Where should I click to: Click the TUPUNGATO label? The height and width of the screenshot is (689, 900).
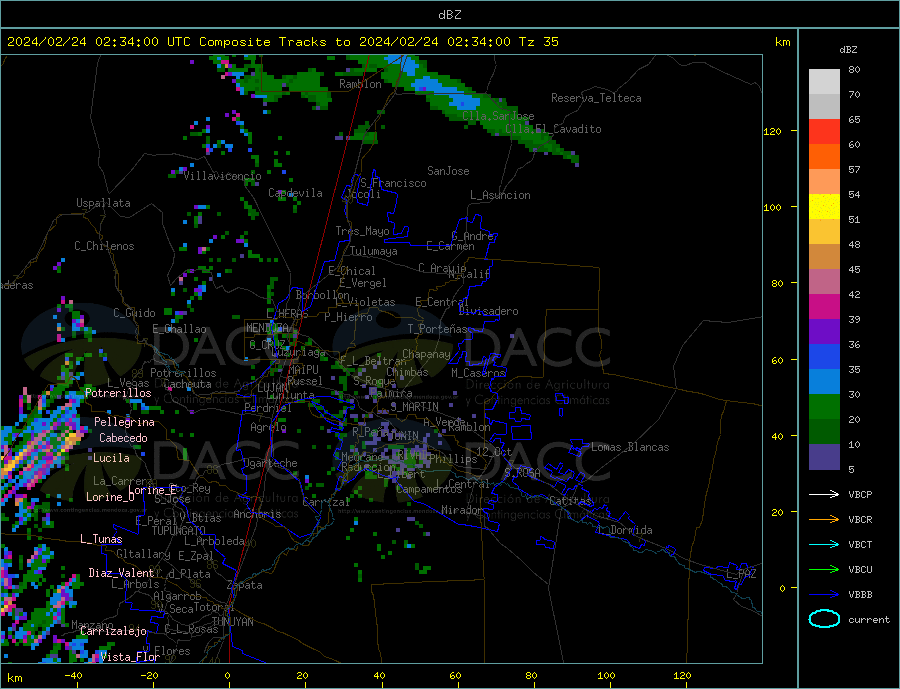coord(179,531)
